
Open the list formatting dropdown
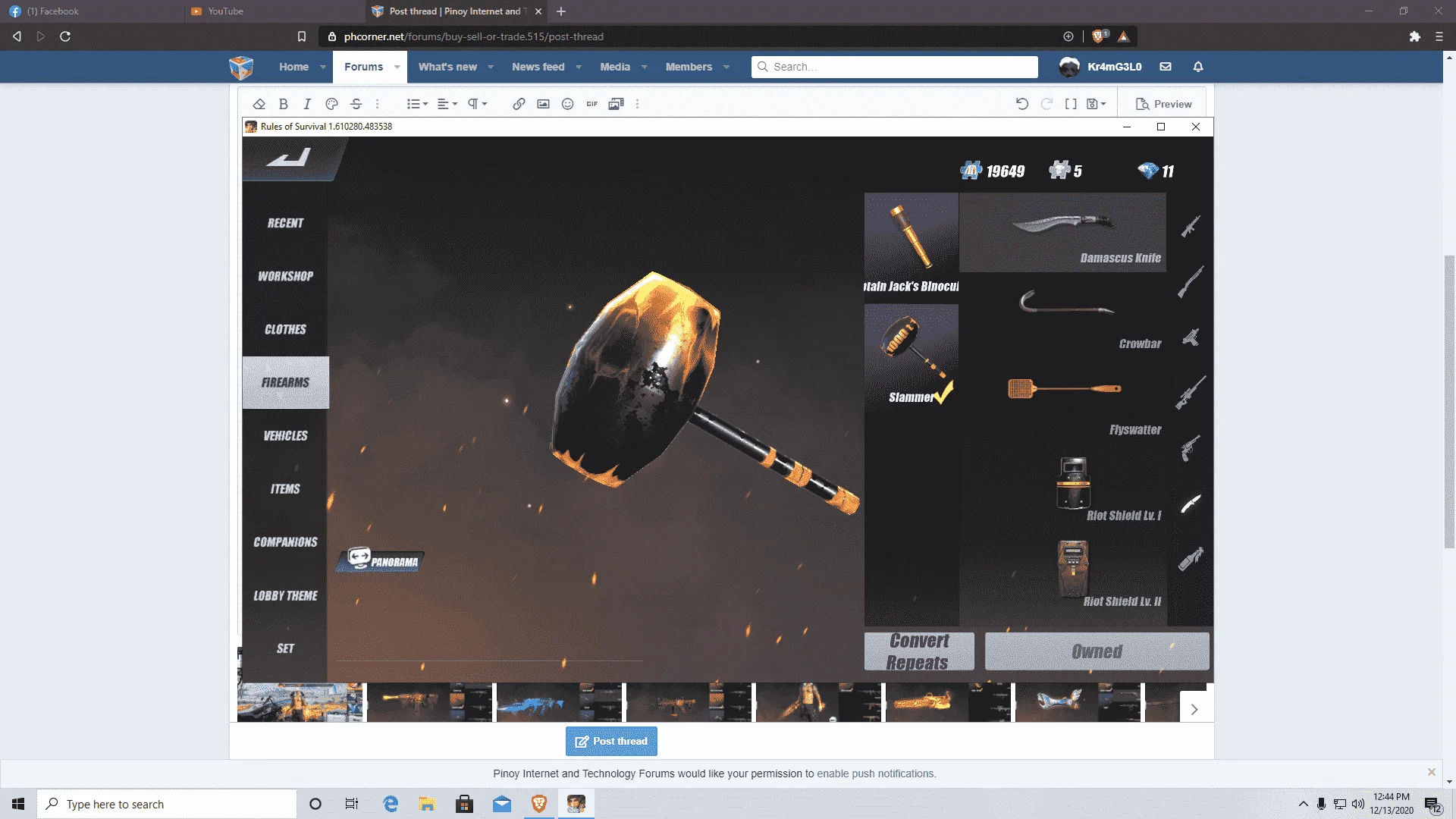pyautogui.click(x=416, y=104)
